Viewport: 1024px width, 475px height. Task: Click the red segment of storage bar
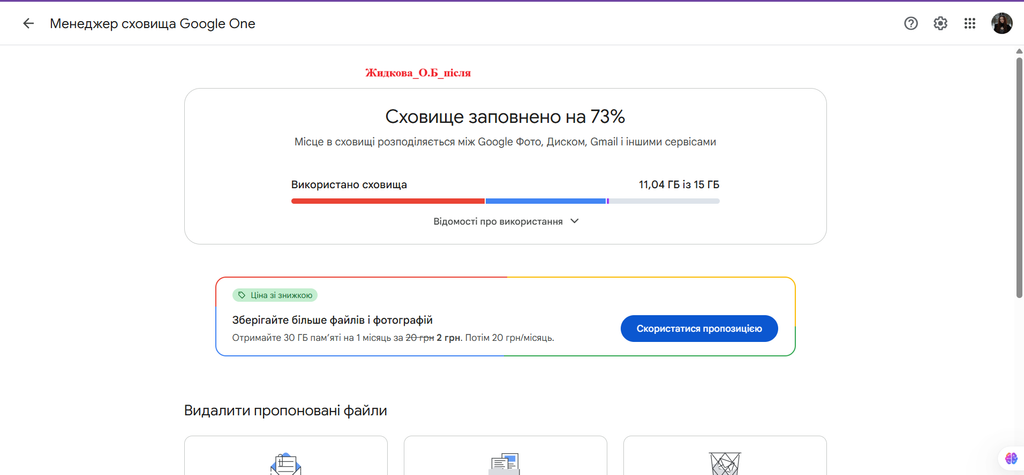[x=388, y=201]
